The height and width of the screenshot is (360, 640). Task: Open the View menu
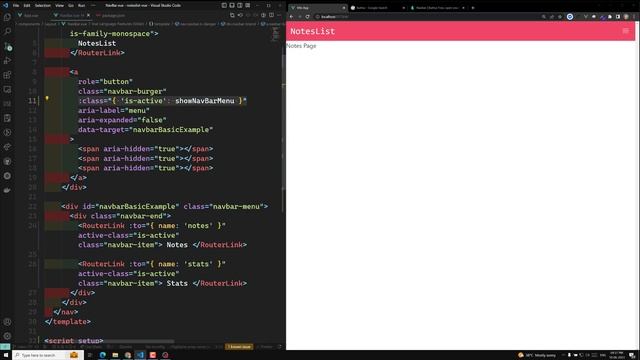[60, 5]
